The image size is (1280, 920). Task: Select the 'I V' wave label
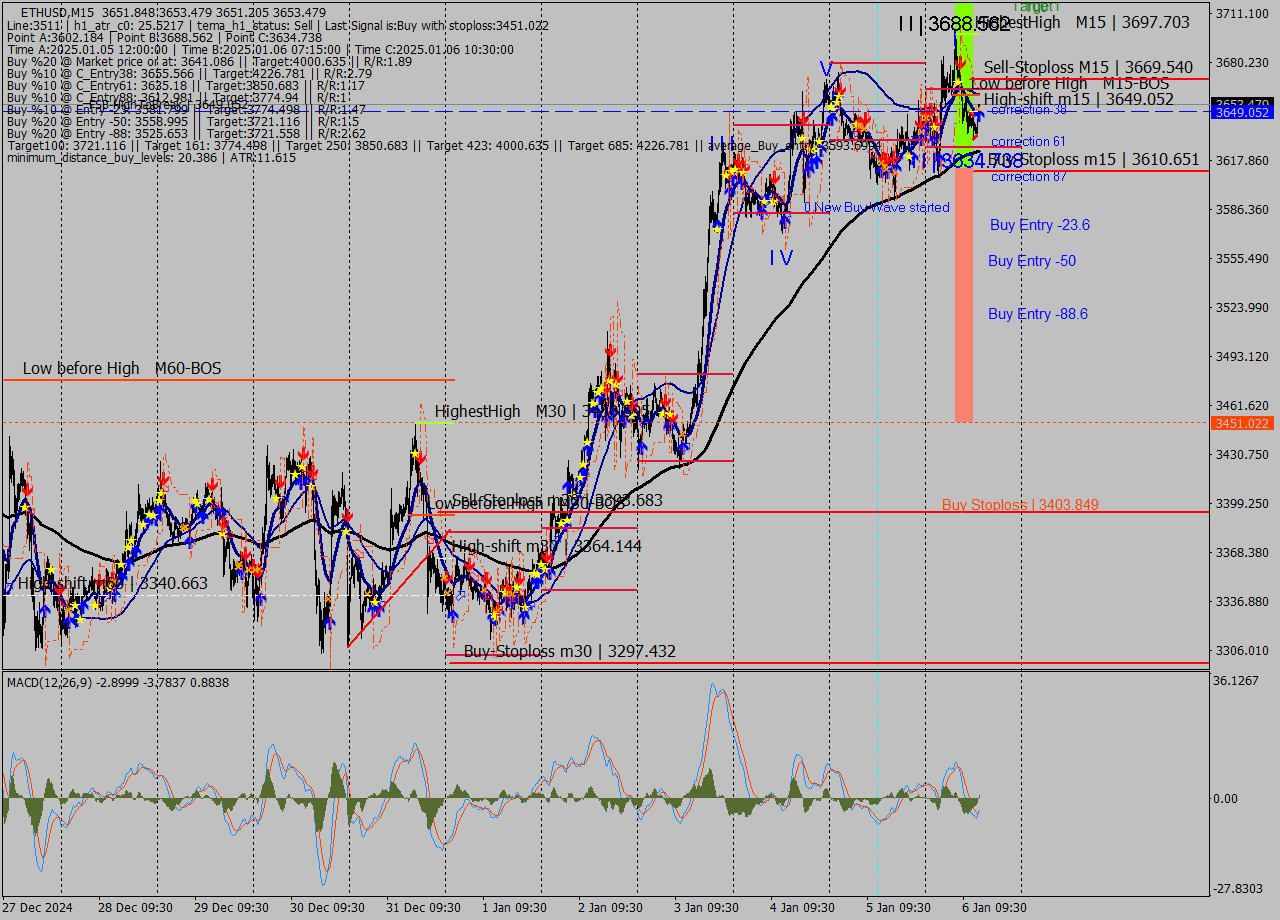(x=781, y=258)
